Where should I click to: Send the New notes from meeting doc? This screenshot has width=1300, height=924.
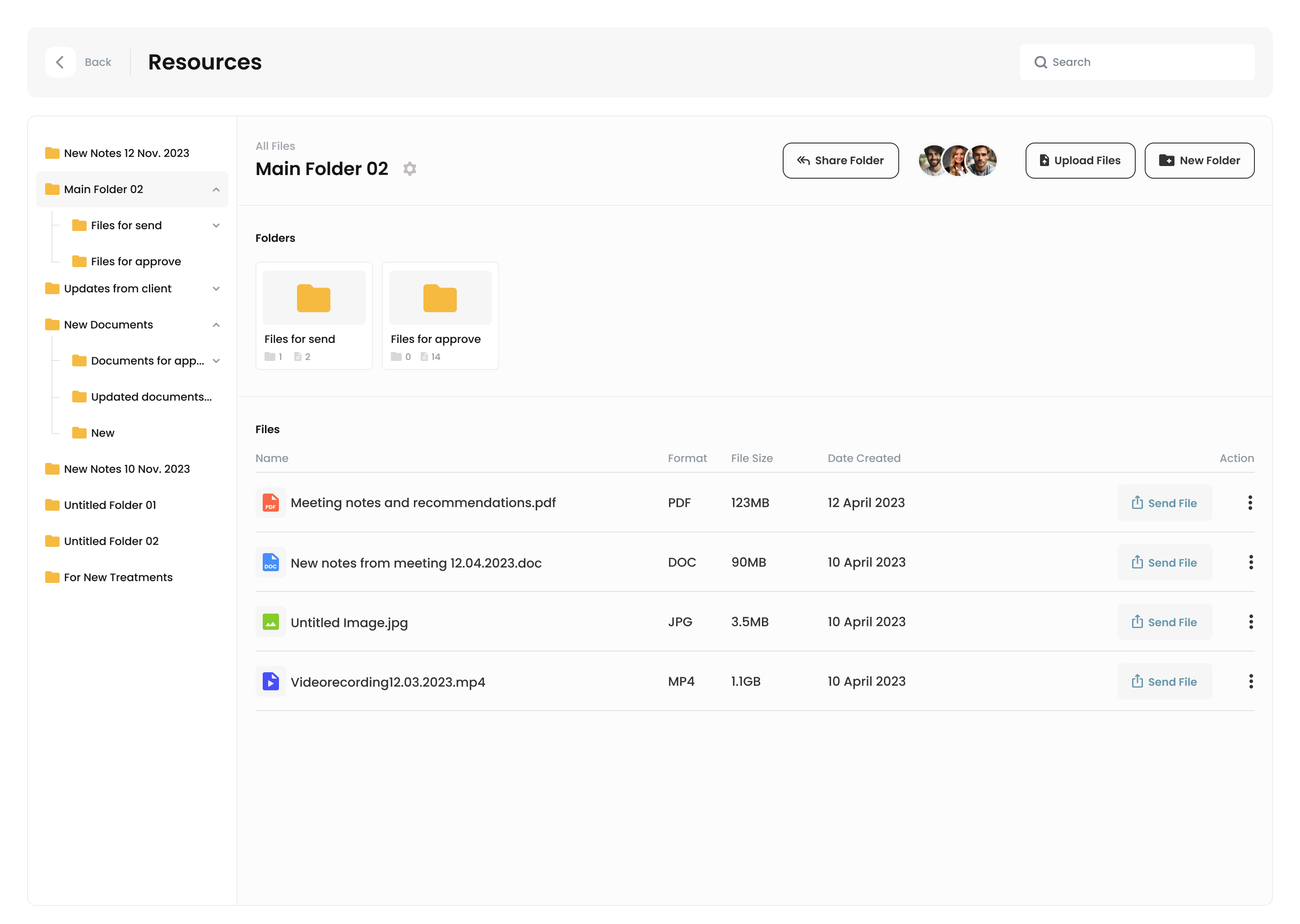click(x=1165, y=562)
